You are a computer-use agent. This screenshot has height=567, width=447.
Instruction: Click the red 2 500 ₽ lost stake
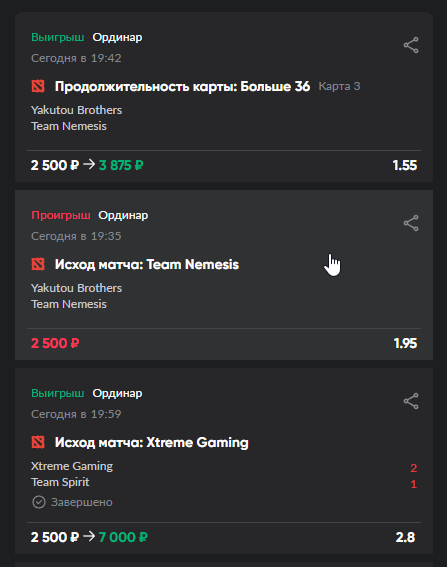[x=55, y=343]
